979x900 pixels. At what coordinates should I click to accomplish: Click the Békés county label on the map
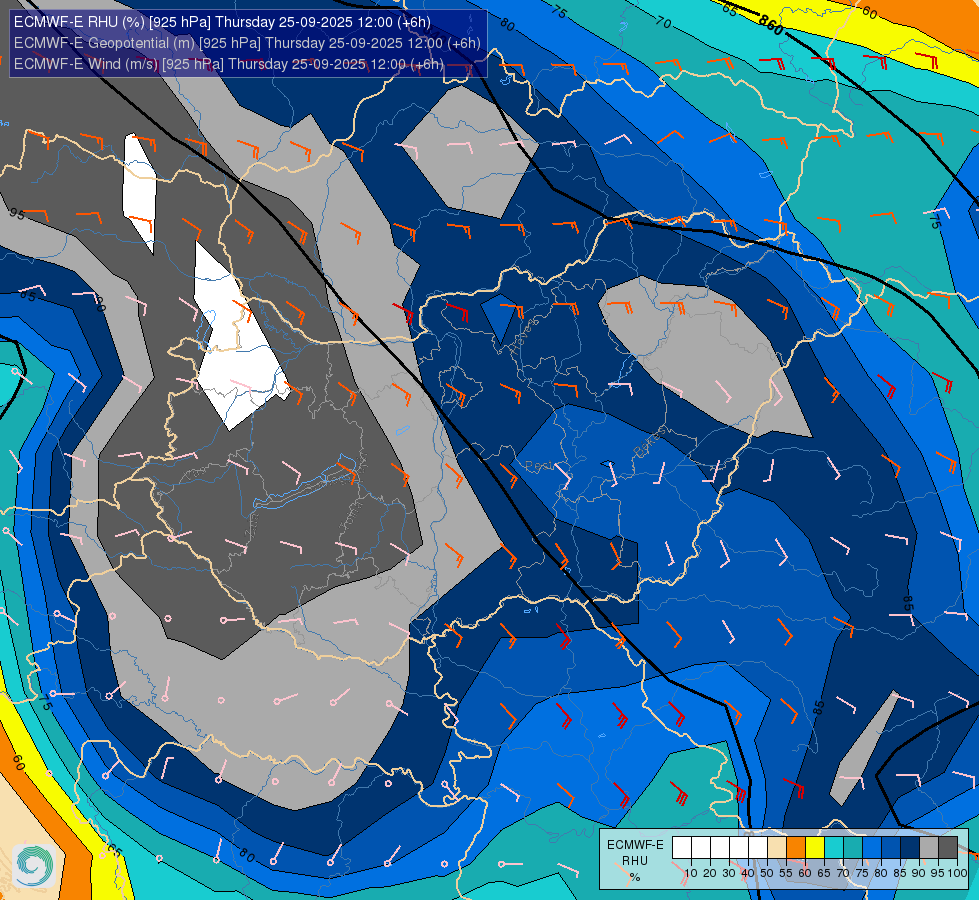[649, 443]
